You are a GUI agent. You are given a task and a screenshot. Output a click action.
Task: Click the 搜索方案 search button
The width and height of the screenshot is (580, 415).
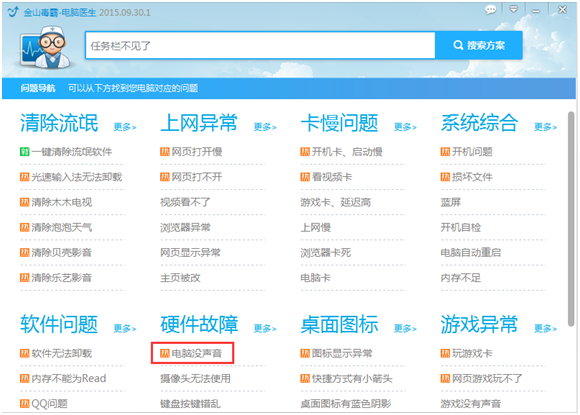coord(479,45)
